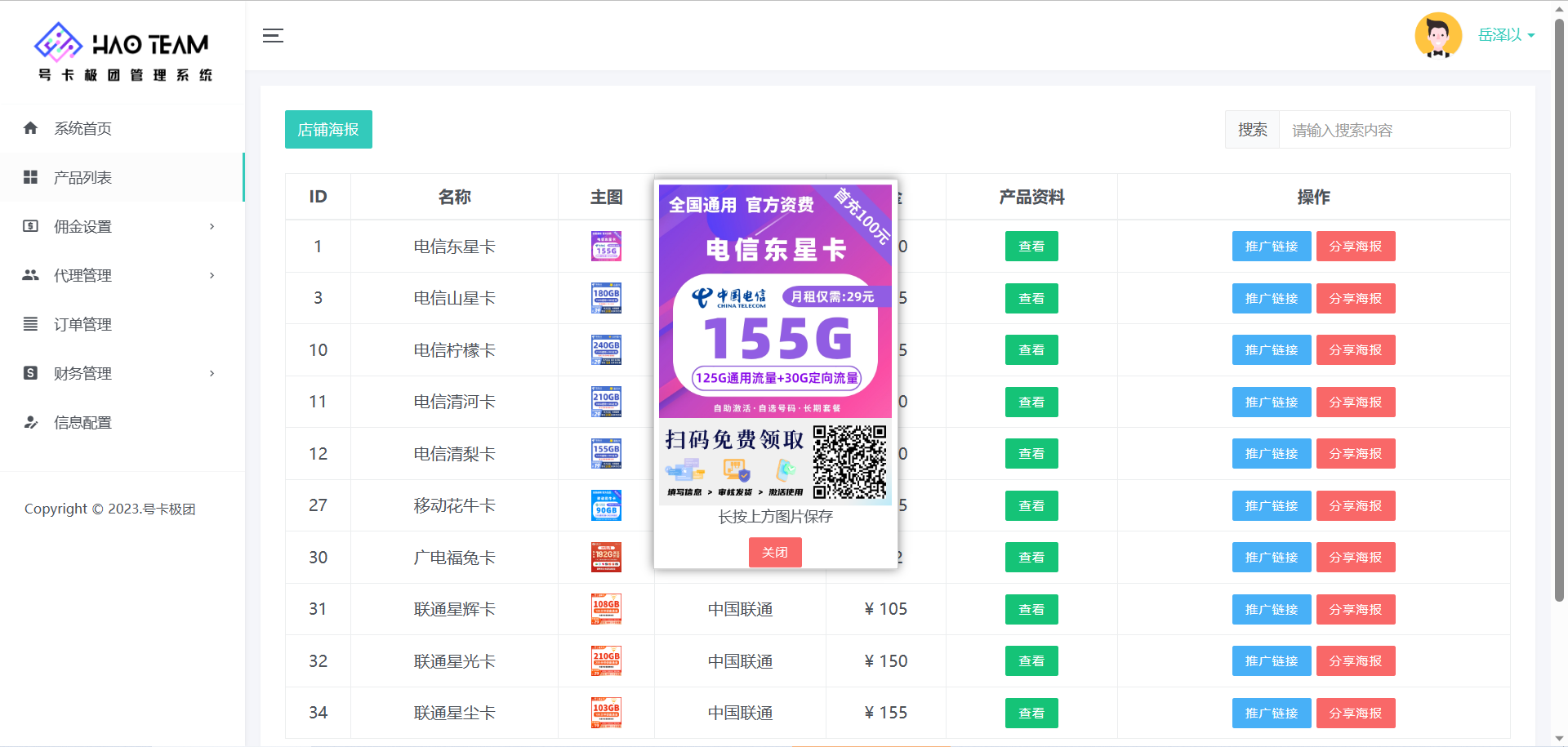Screen dimensions: 1568x747
Task: Click the 联通星光卡 name cell
Action: point(454,660)
